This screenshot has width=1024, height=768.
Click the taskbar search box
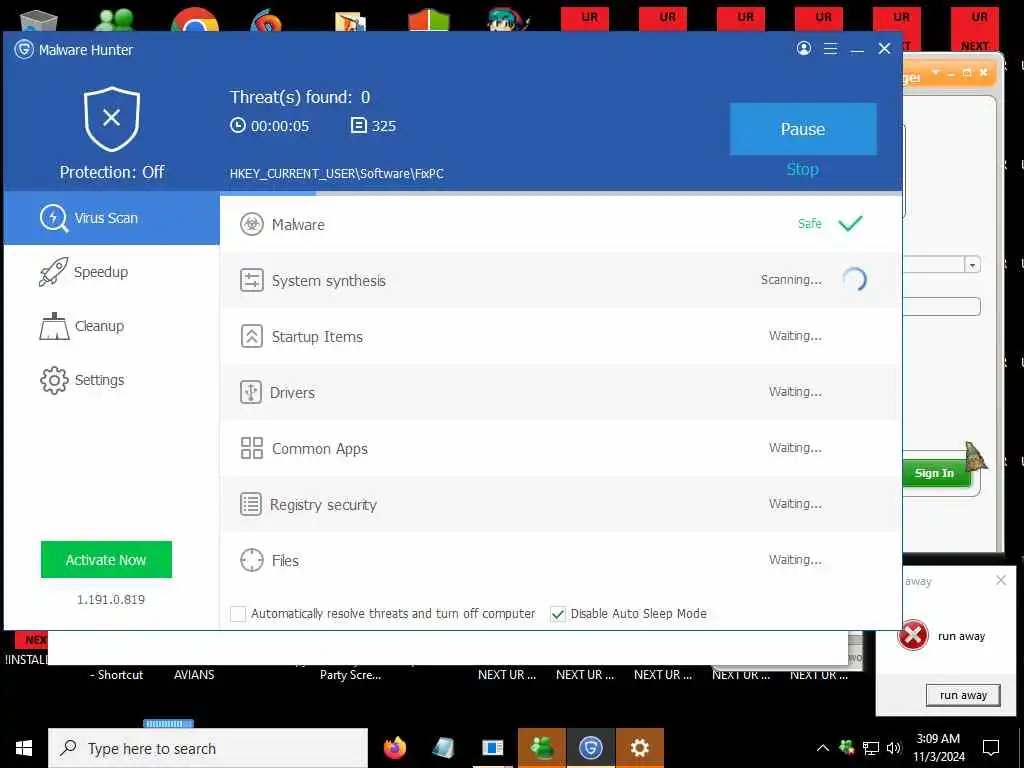click(208, 748)
